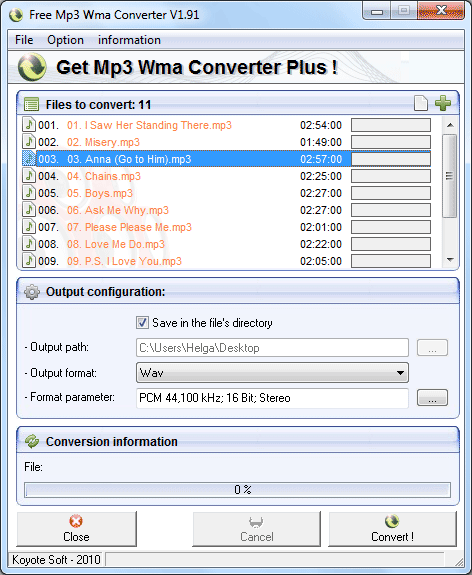Click music note icon of I Saw Her Standing There
472x575 pixels.
click(x=29, y=125)
